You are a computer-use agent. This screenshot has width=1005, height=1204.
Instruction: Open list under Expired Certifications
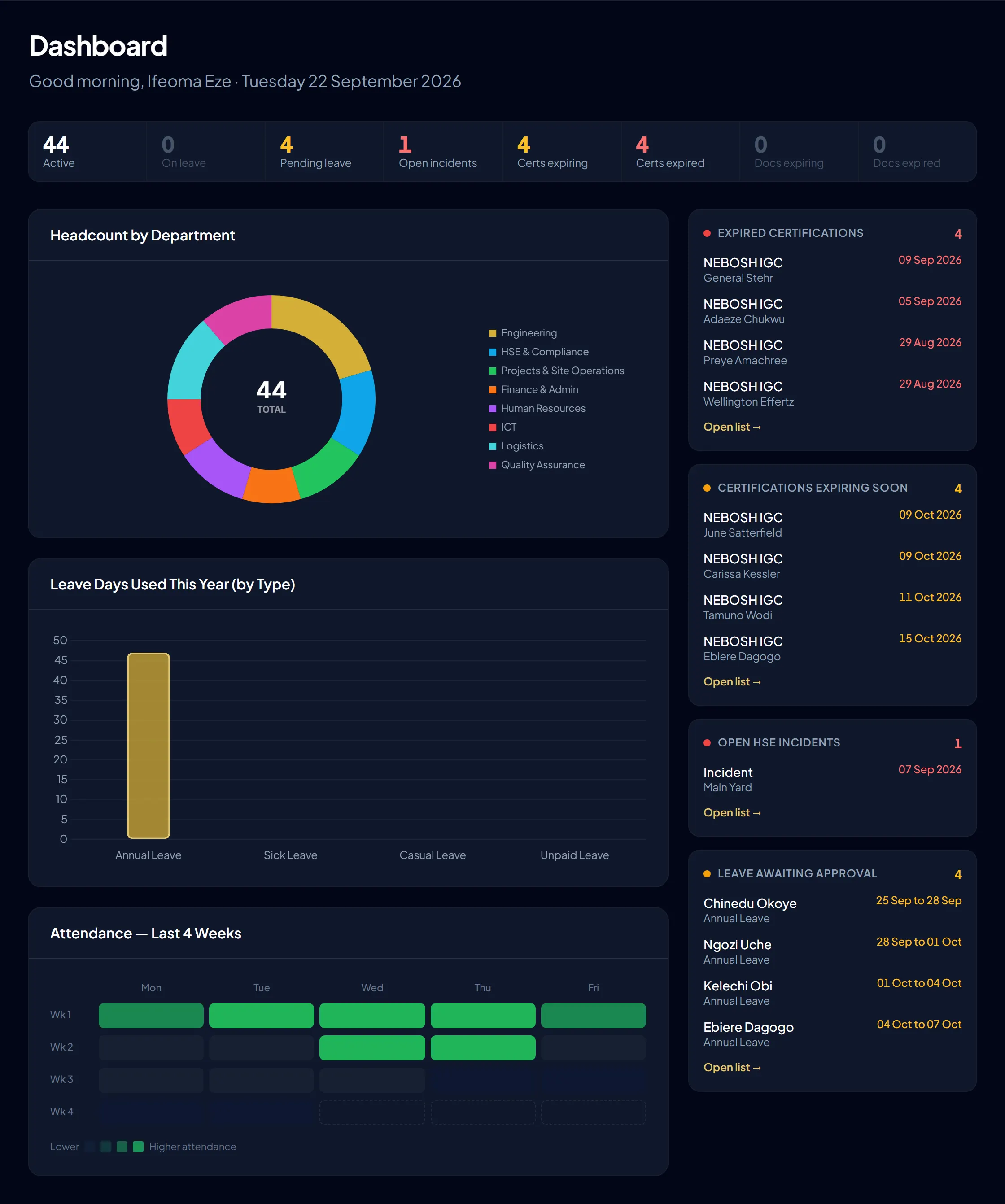click(x=731, y=427)
